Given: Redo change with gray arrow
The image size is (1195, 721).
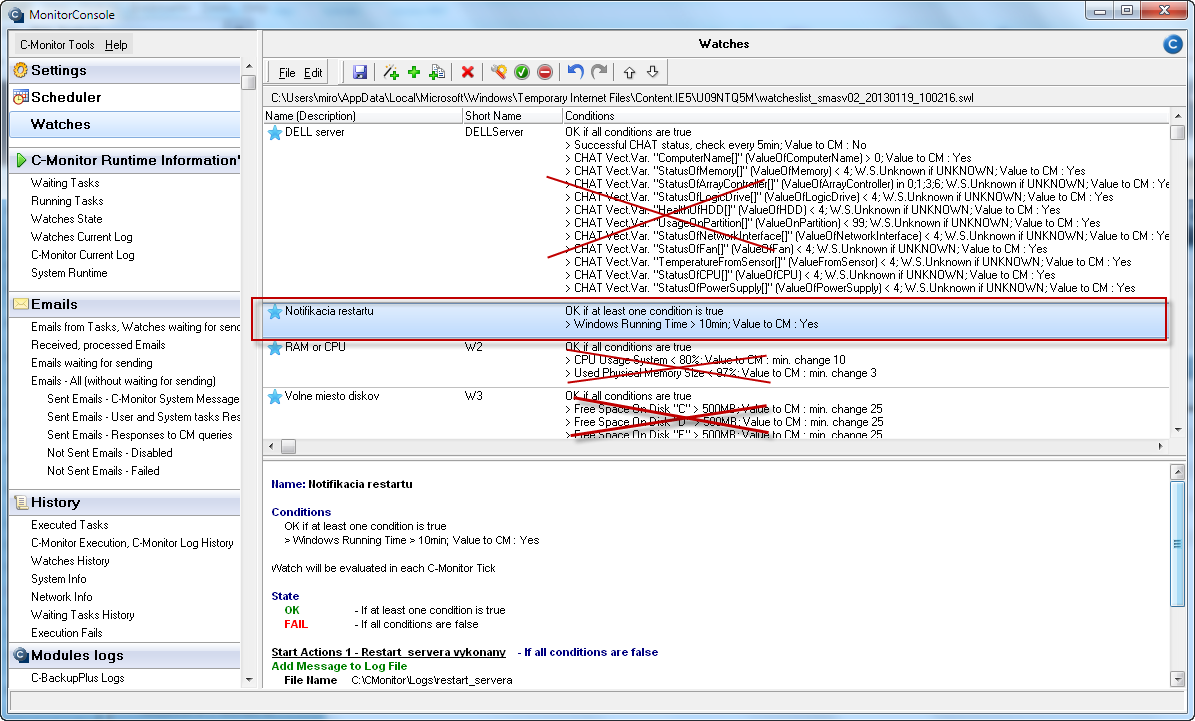Looking at the screenshot, I should coord(600,72).
